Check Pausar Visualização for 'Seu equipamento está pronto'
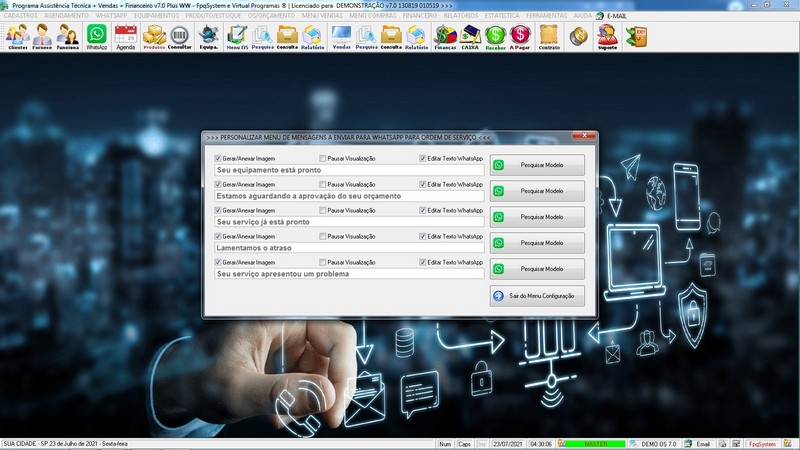 coord(322,159)
